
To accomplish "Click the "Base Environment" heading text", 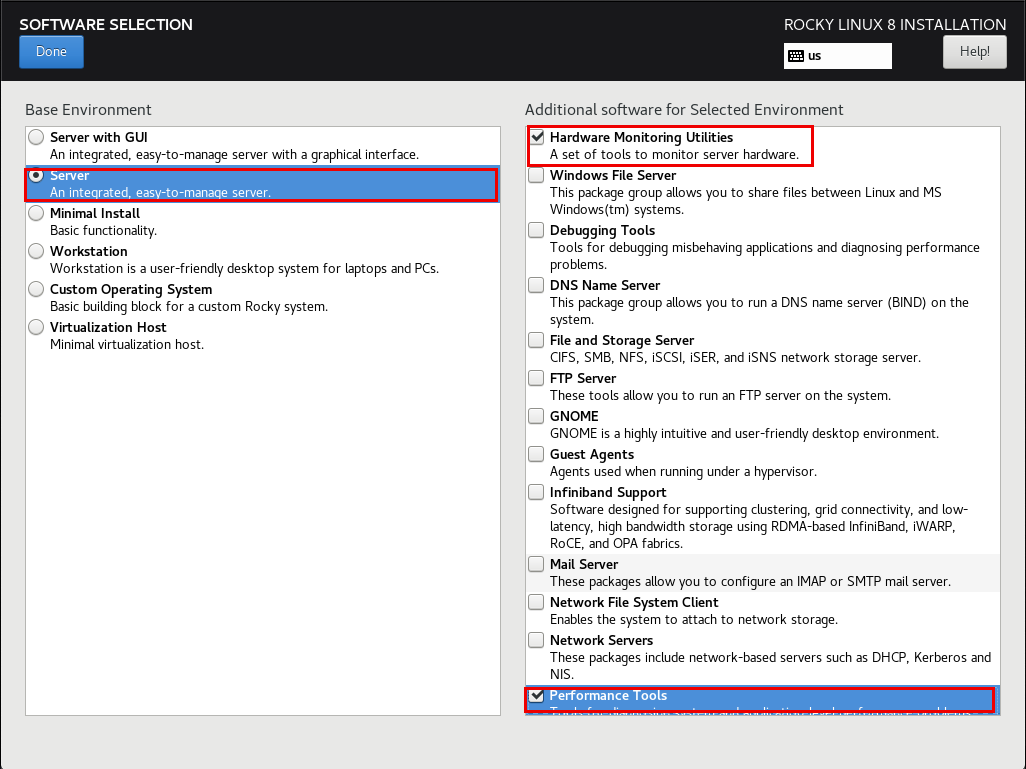I will (88, 109).
